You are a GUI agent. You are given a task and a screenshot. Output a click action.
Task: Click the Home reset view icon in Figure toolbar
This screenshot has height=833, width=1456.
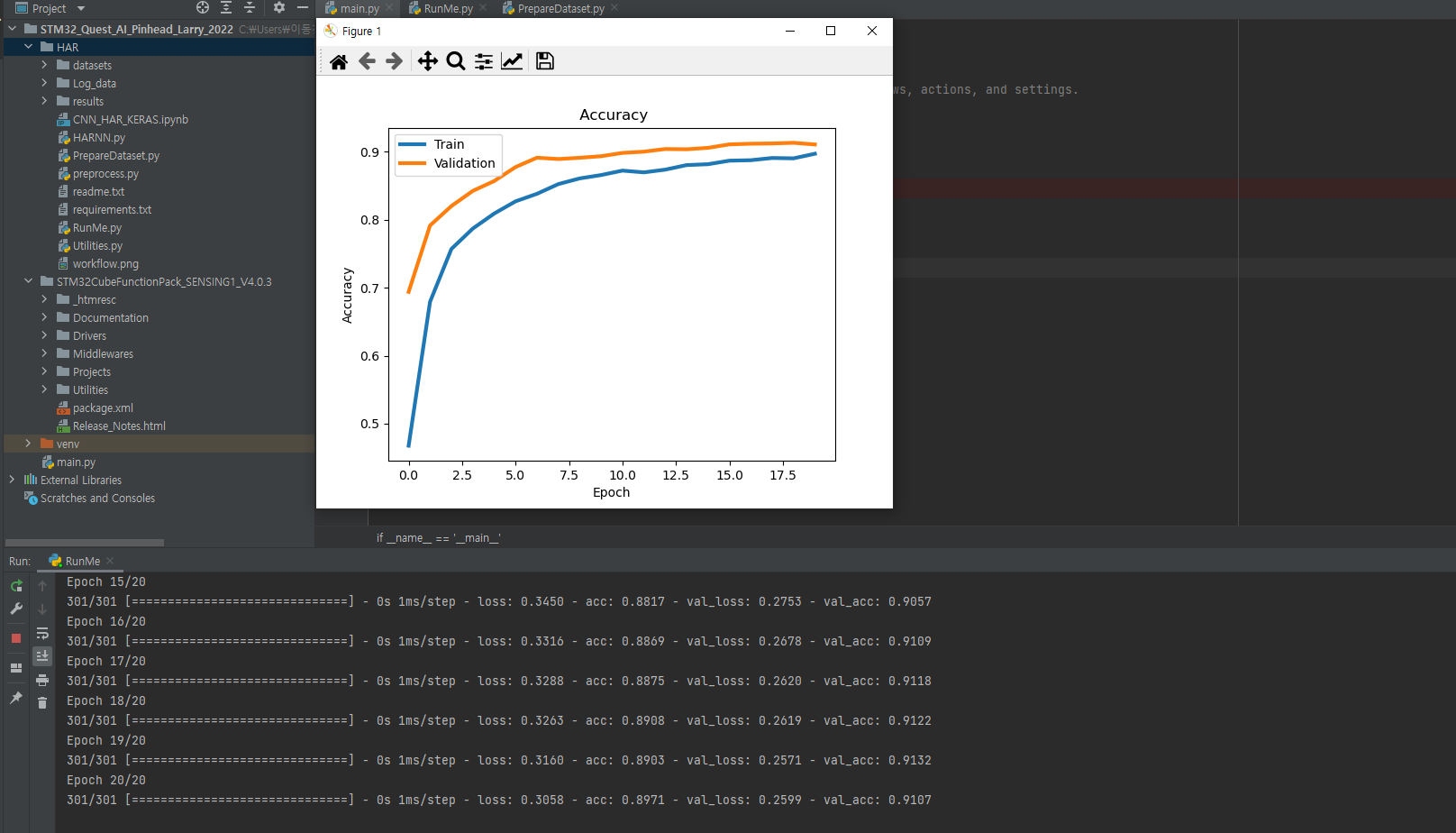339,61
